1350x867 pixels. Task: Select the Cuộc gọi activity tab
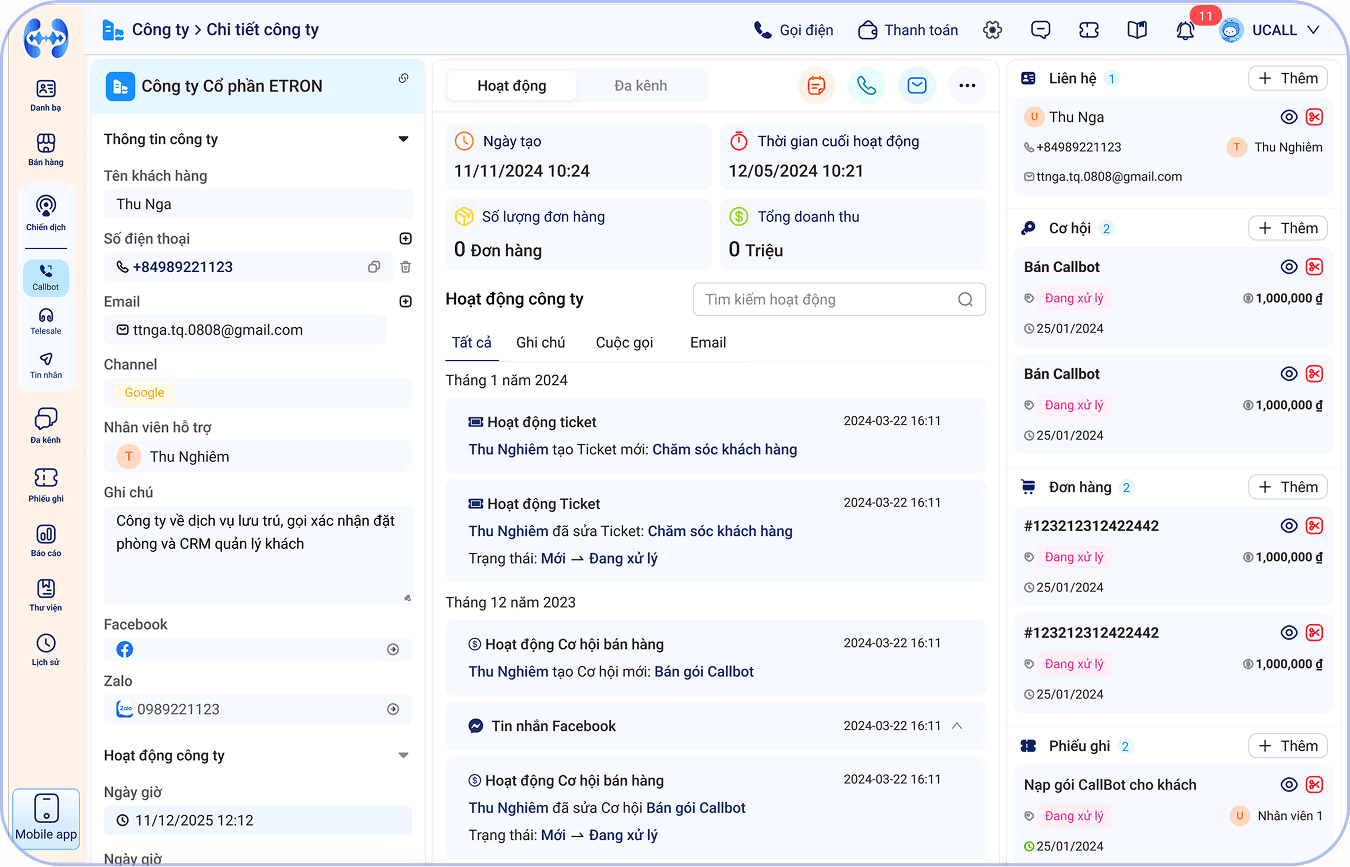click(624, 342)
